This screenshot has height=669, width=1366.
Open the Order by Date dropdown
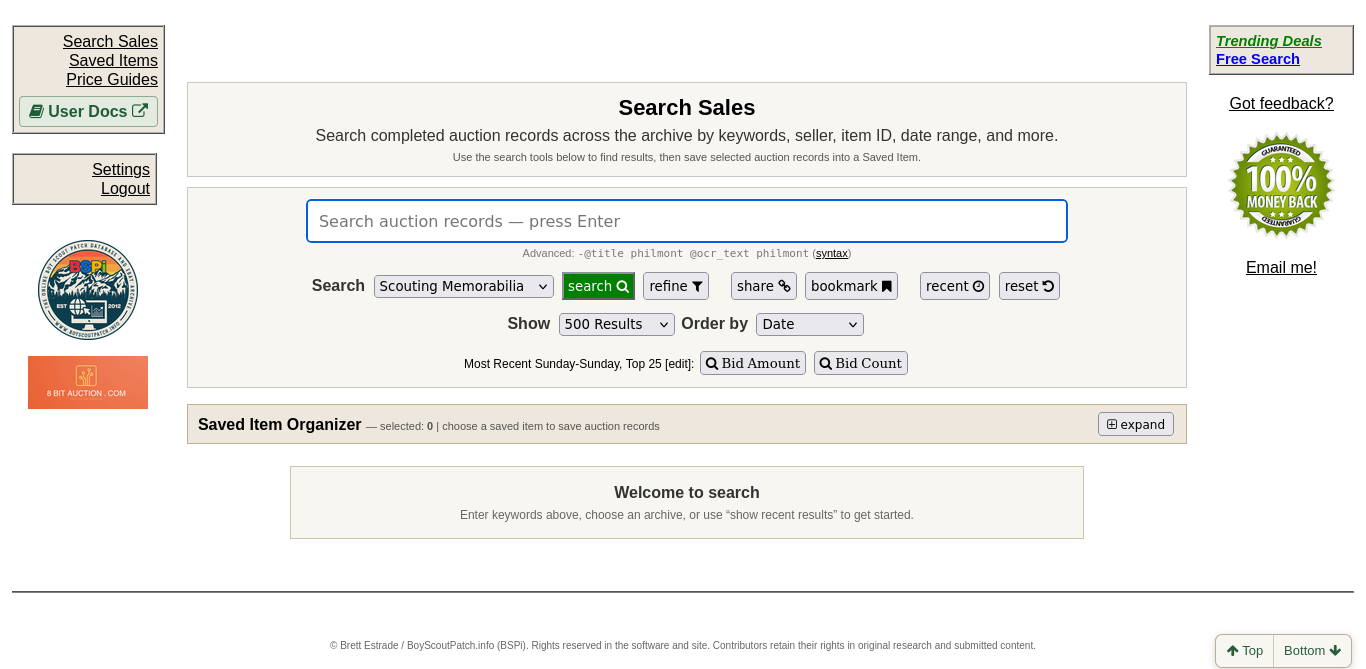[x=810, y=324]
